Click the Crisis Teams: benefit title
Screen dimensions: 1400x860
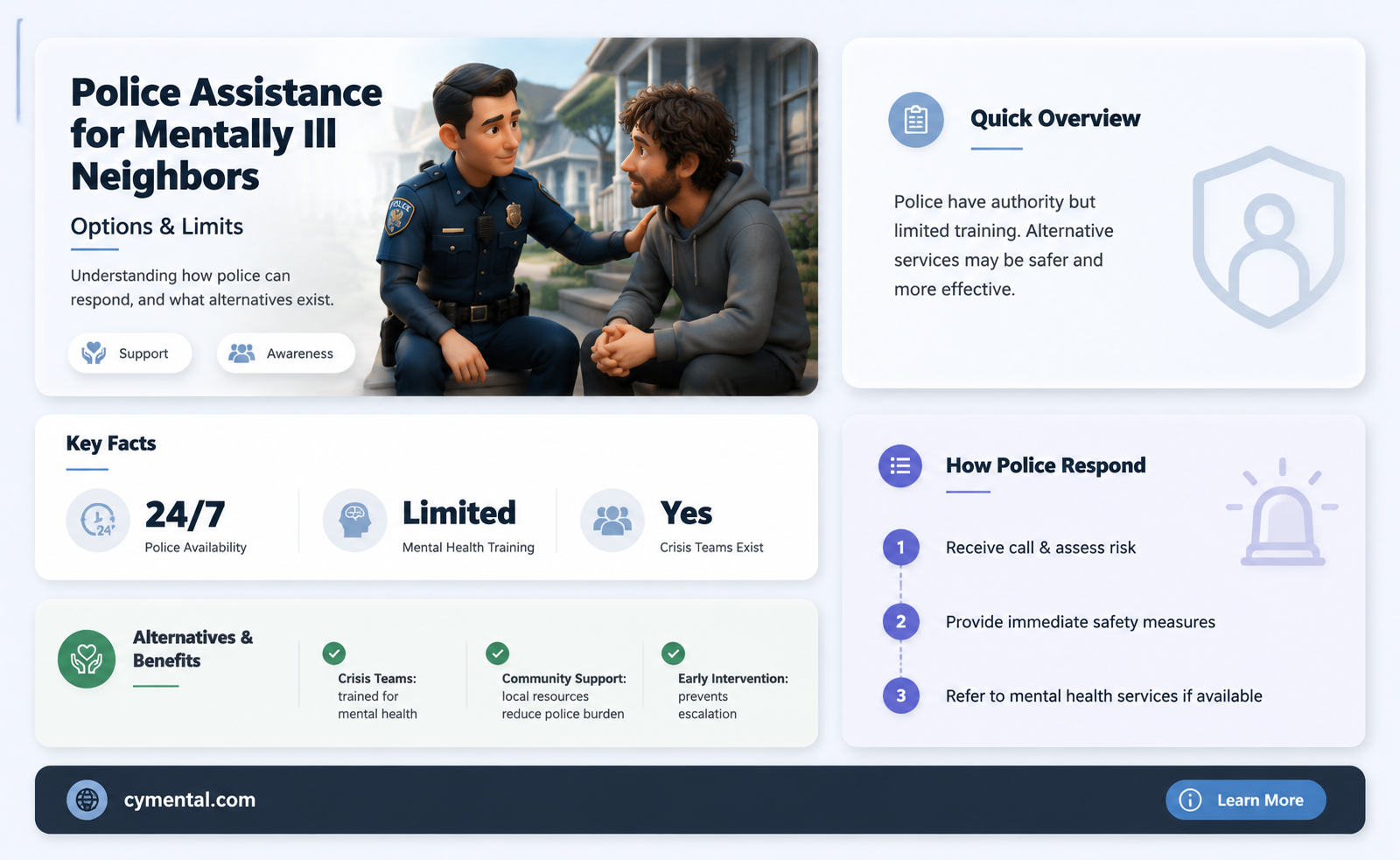pyautogui.click(x=377, y=679)
